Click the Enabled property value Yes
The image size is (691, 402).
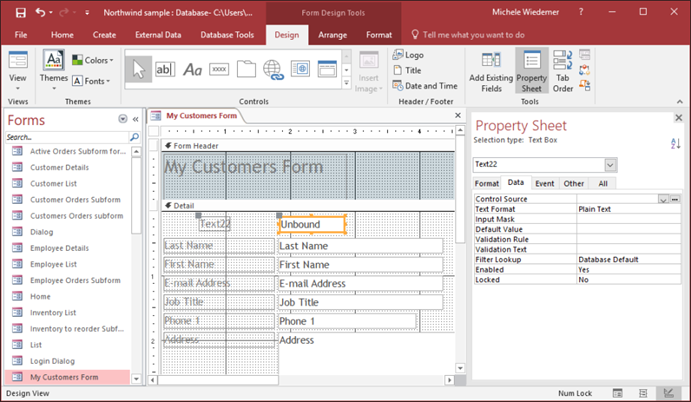[628, 270]
